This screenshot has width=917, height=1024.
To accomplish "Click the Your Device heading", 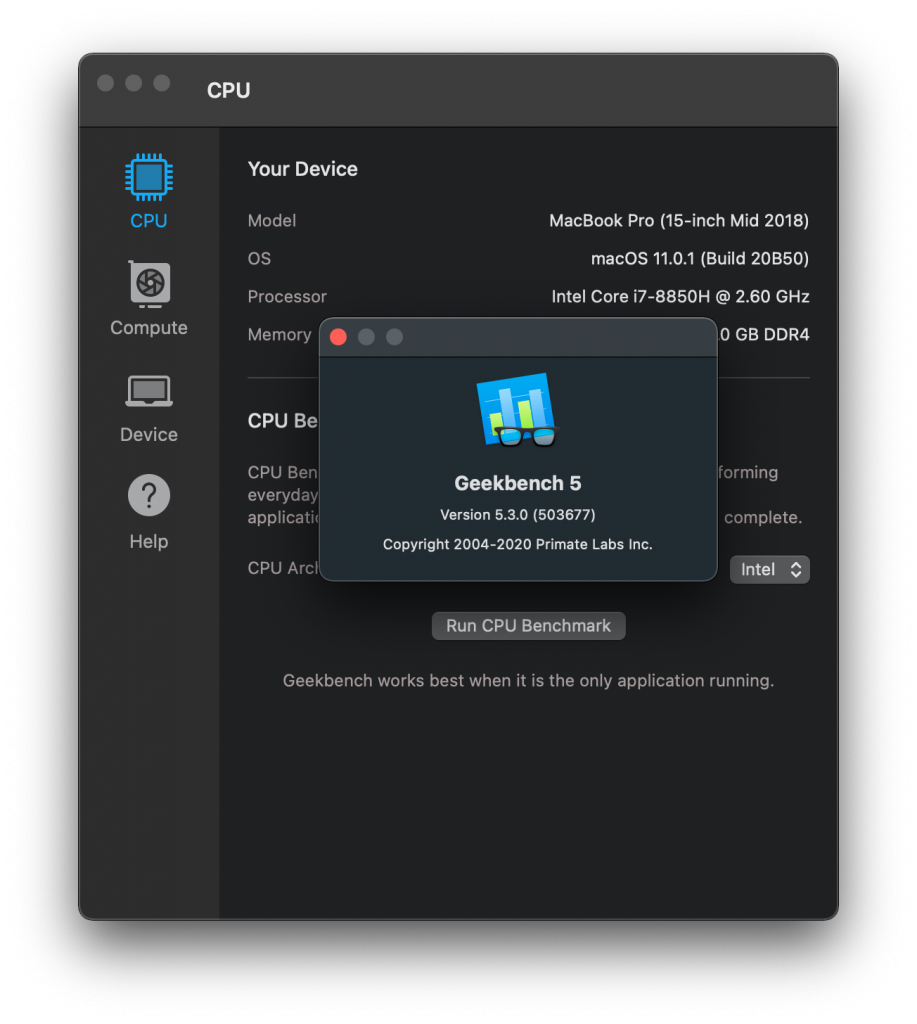I will pyautogui.click(x=302, y=169).
